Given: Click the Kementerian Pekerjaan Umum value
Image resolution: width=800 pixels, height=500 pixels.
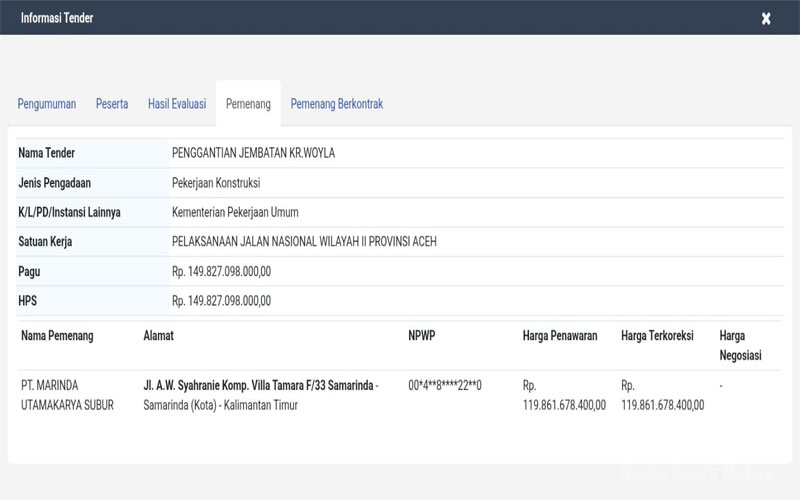Looking at the screenshot, I should point(235,212).
